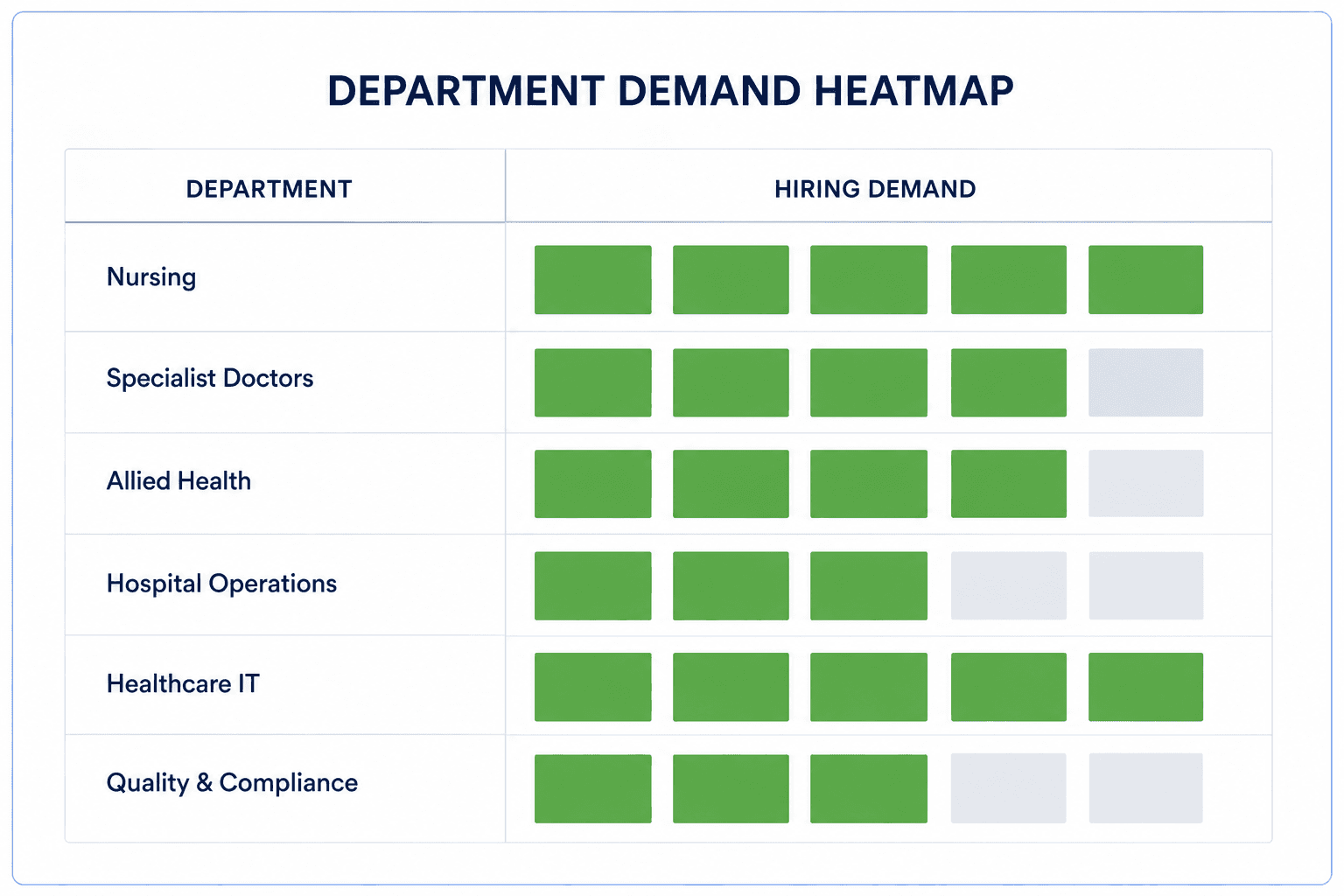This screenshot has width=1344, height=896.
Task: Select the fifth green block for Nursing
Action: tap(1145, 280)
